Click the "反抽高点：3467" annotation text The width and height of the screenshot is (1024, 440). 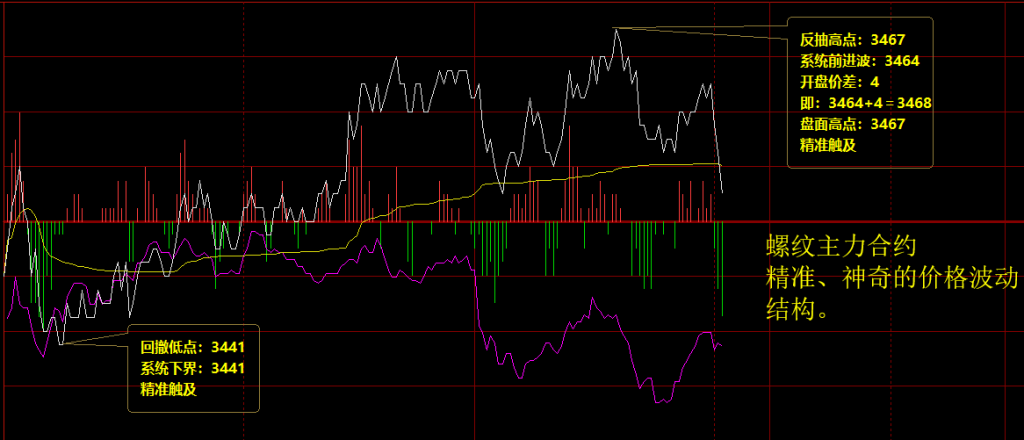click(x=852, y=40)
